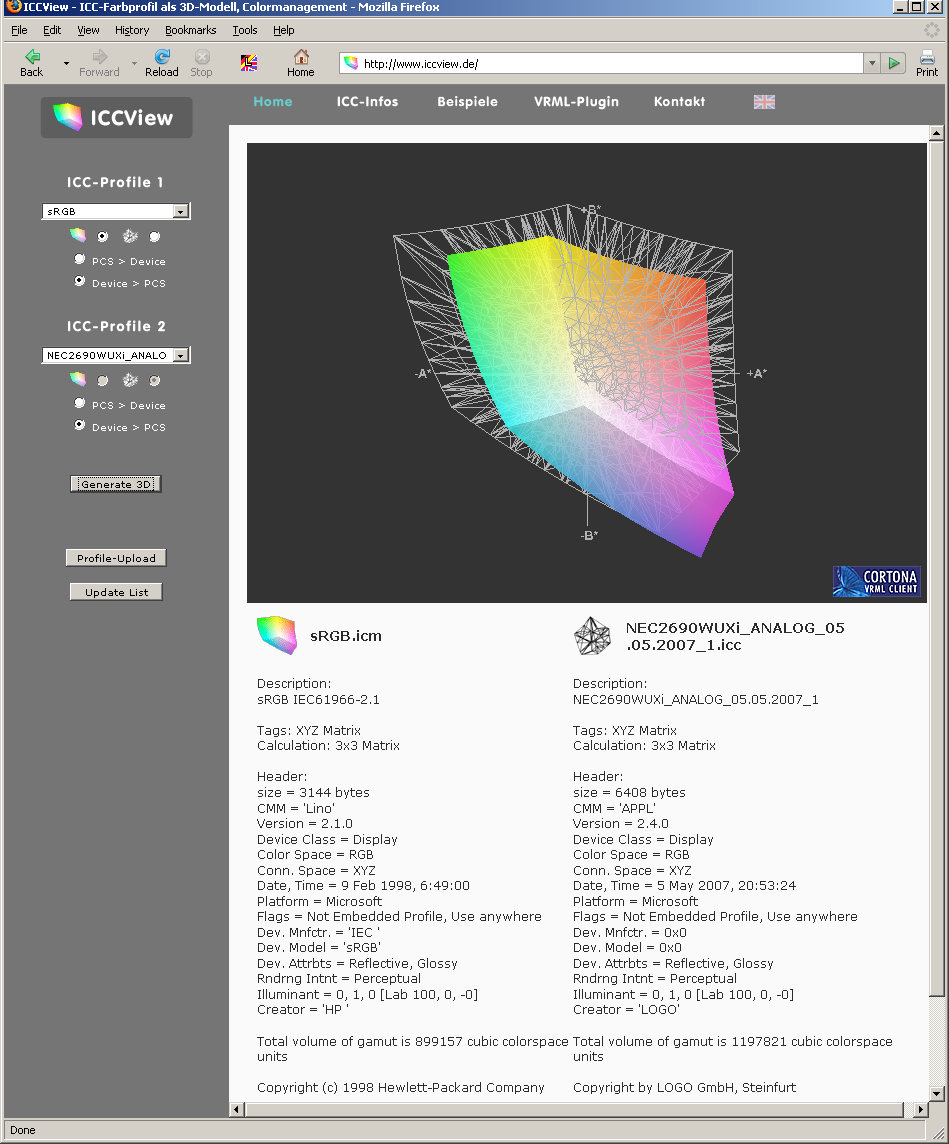Go to Firefox Home page icon
Screen dimensions: 949x1144
pos(300,62)
